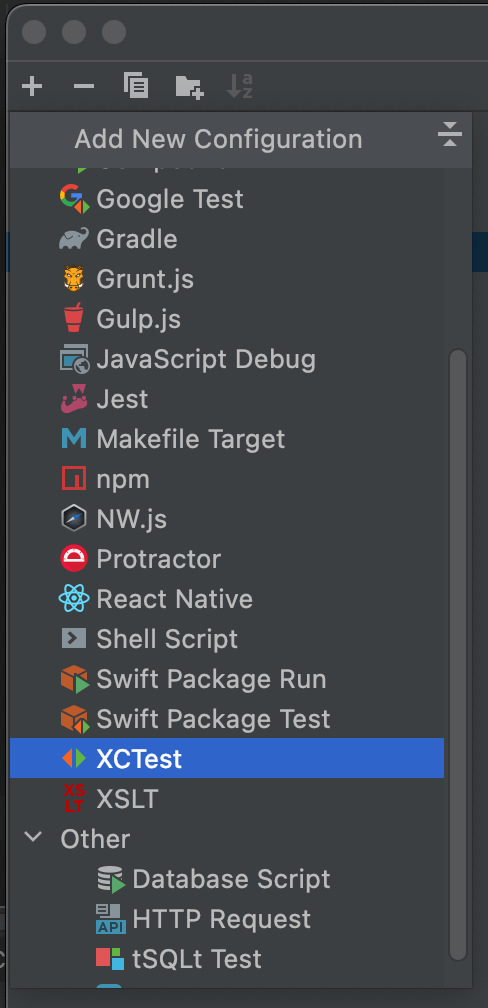Screen dimensions: 488x1008
Task: Click the Database Script label
Action: click(231, 879)
